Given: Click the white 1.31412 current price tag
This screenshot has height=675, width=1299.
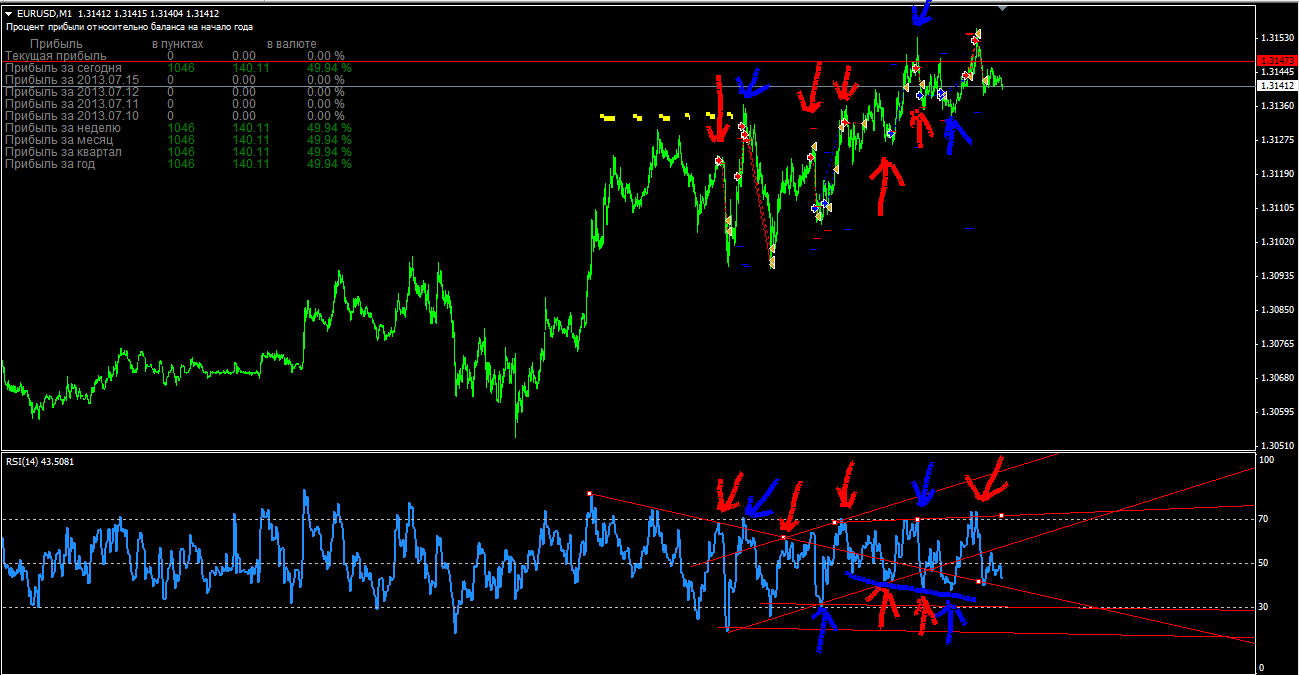Looking at the screenshot, I should (1279, 87).
